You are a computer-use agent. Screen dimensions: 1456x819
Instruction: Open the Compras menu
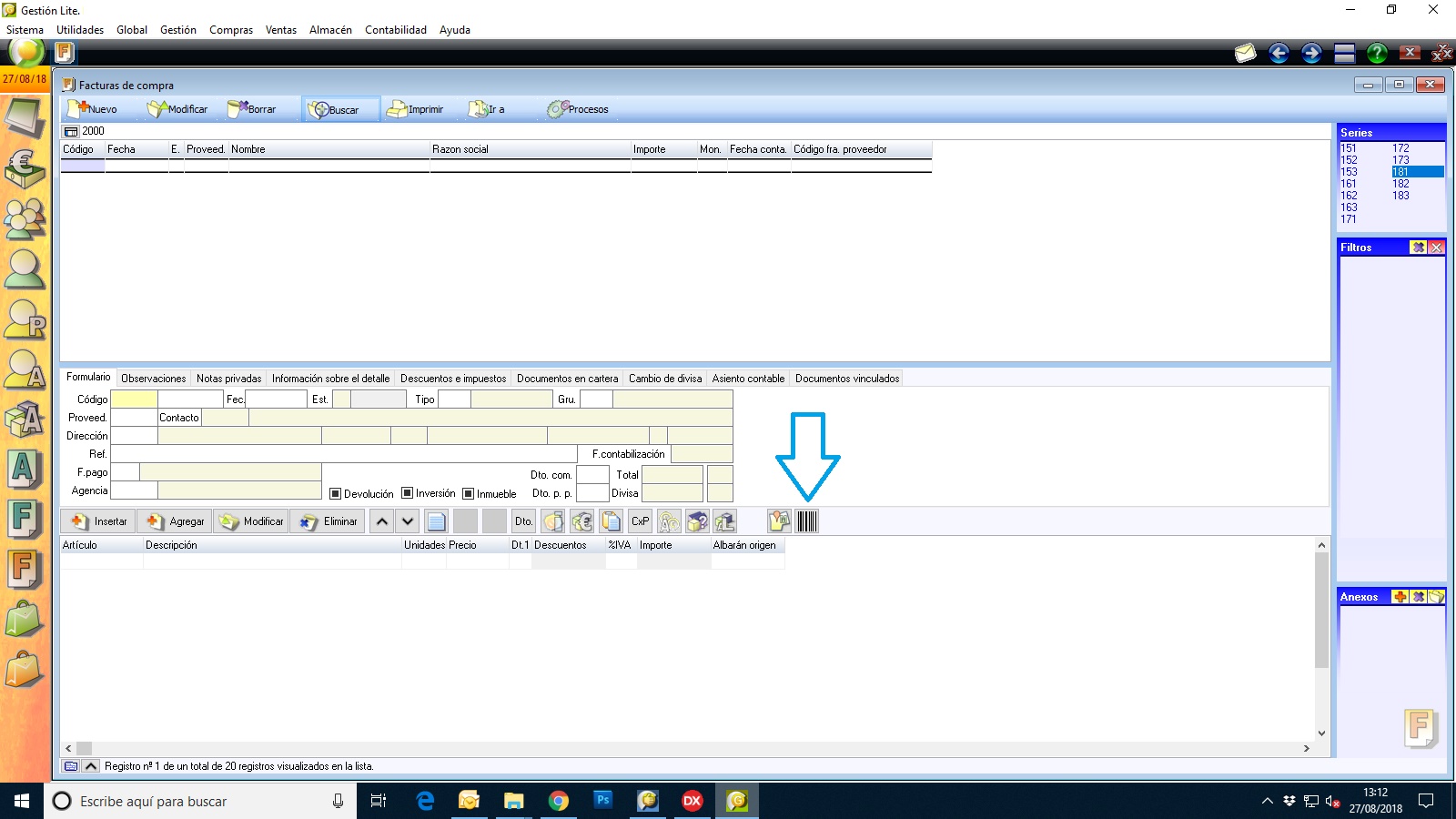tap(231, 30)
